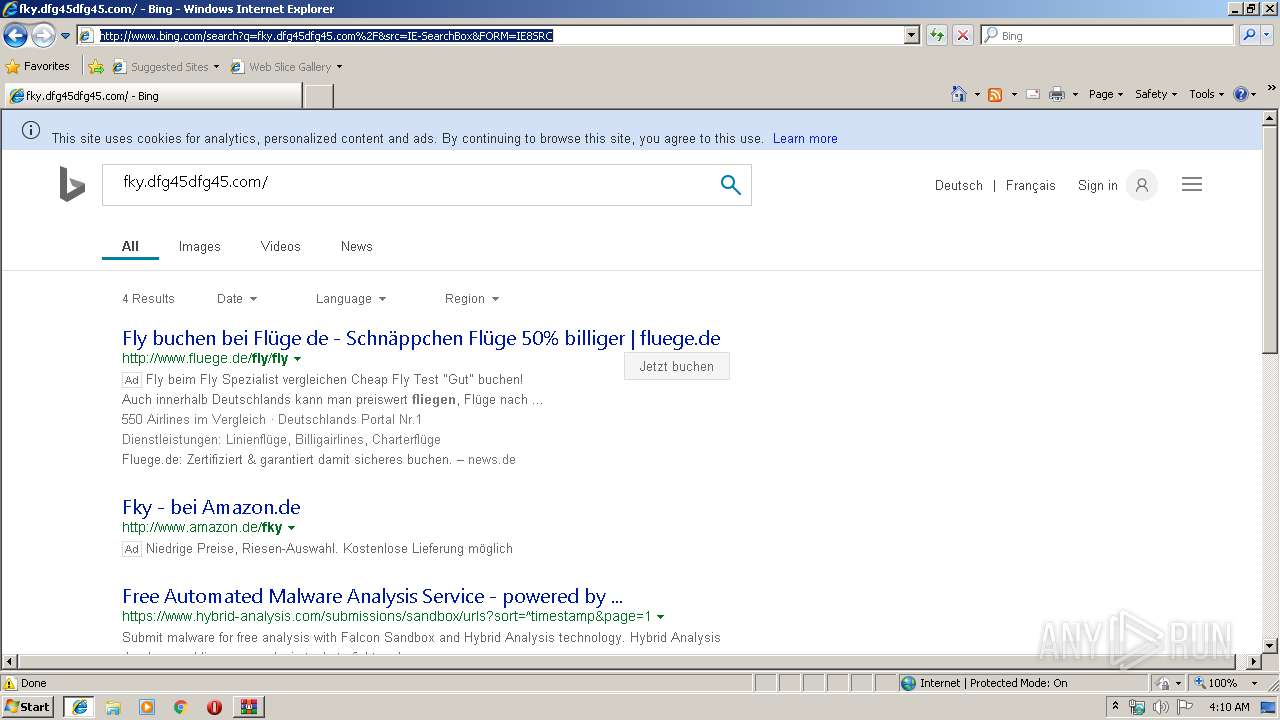
Task: Open Google Chrome from taskbar
Action: tap(181, 707)
